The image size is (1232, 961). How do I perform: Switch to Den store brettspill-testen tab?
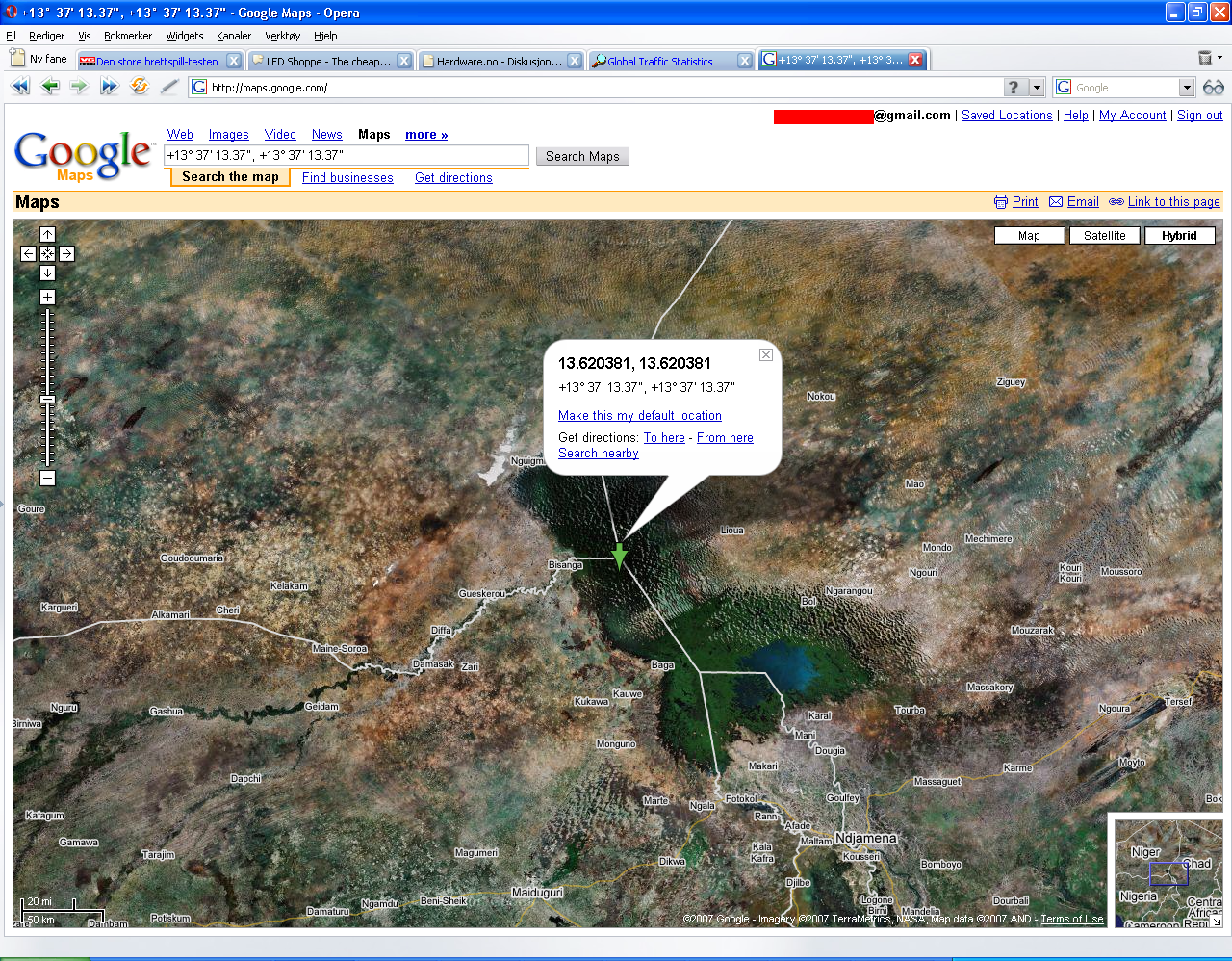(x=157, y=61)
